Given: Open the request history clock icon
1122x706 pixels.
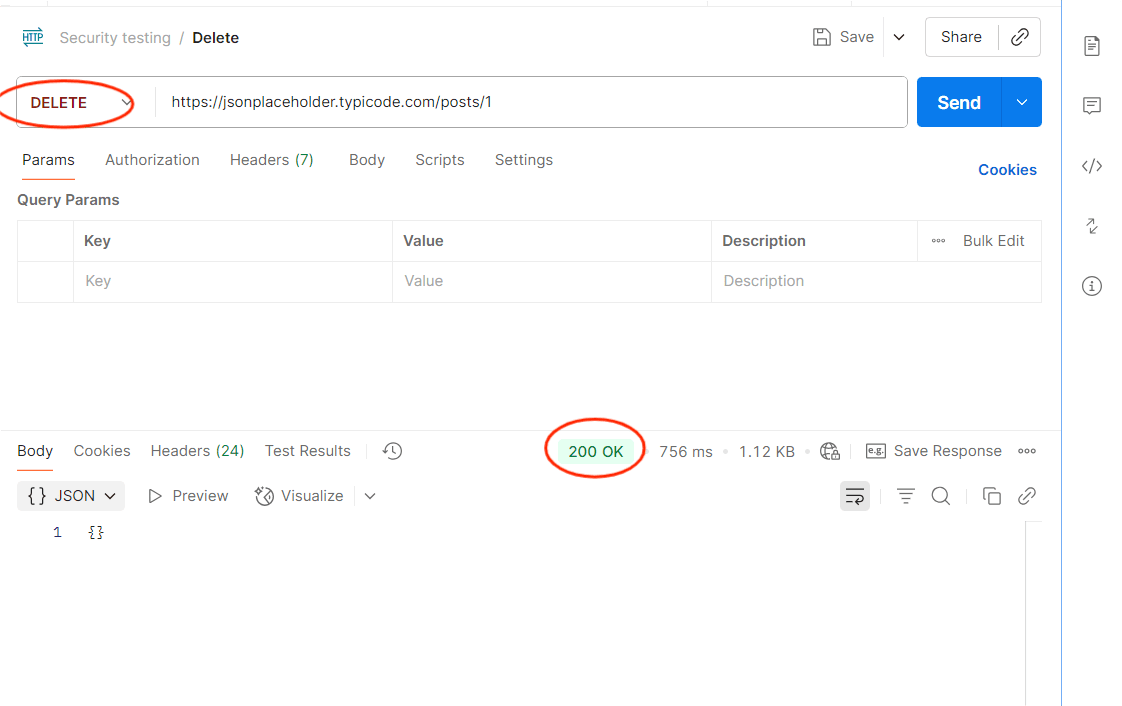Looking at the screenshot, I should point(391,451).
